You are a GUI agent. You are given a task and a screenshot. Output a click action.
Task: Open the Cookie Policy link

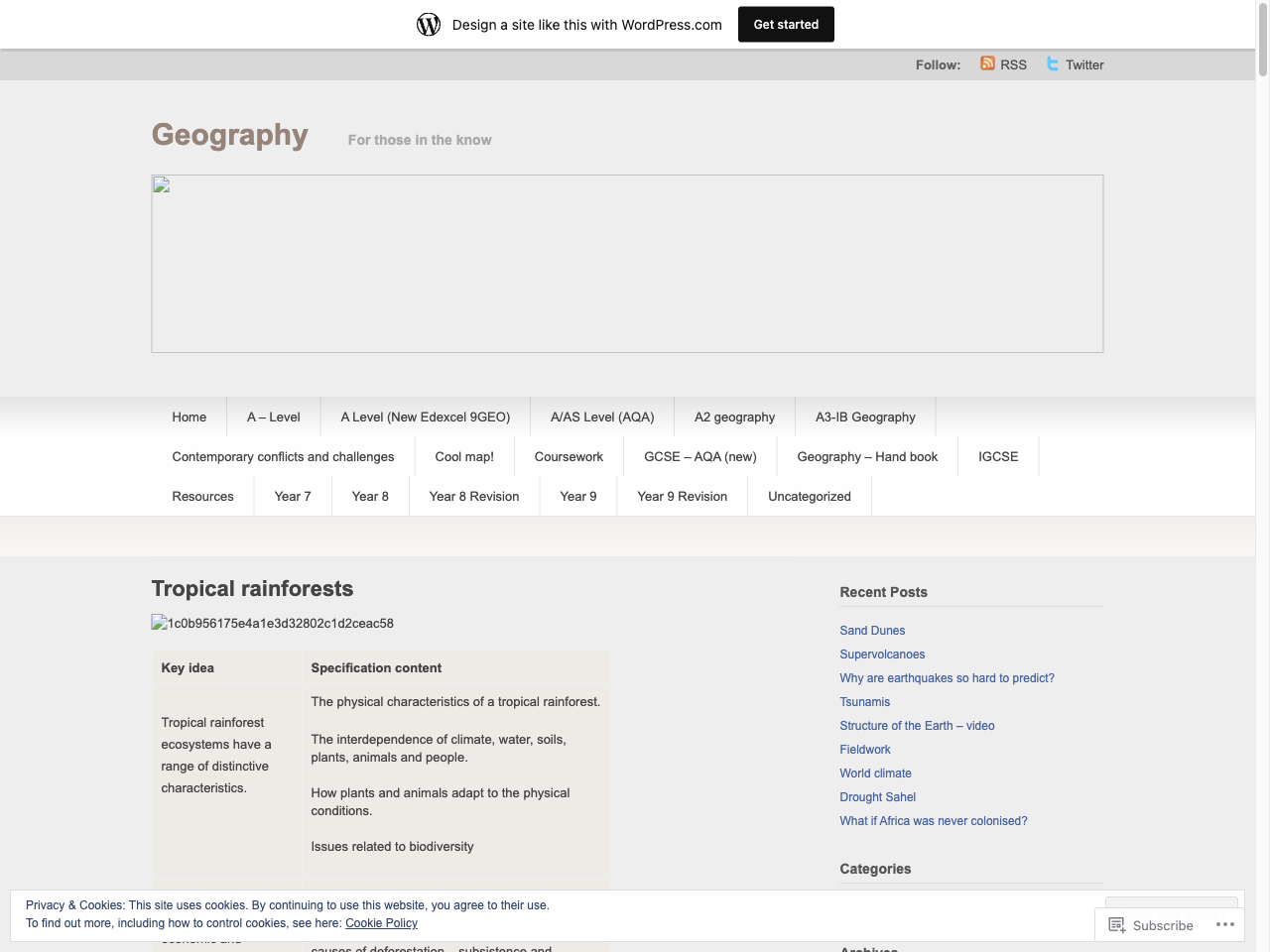(381, 923)
